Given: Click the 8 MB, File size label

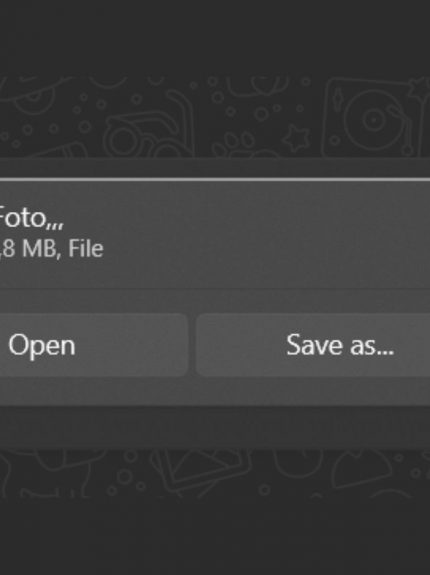Looking at the screenshot, I should click(51, 248).
